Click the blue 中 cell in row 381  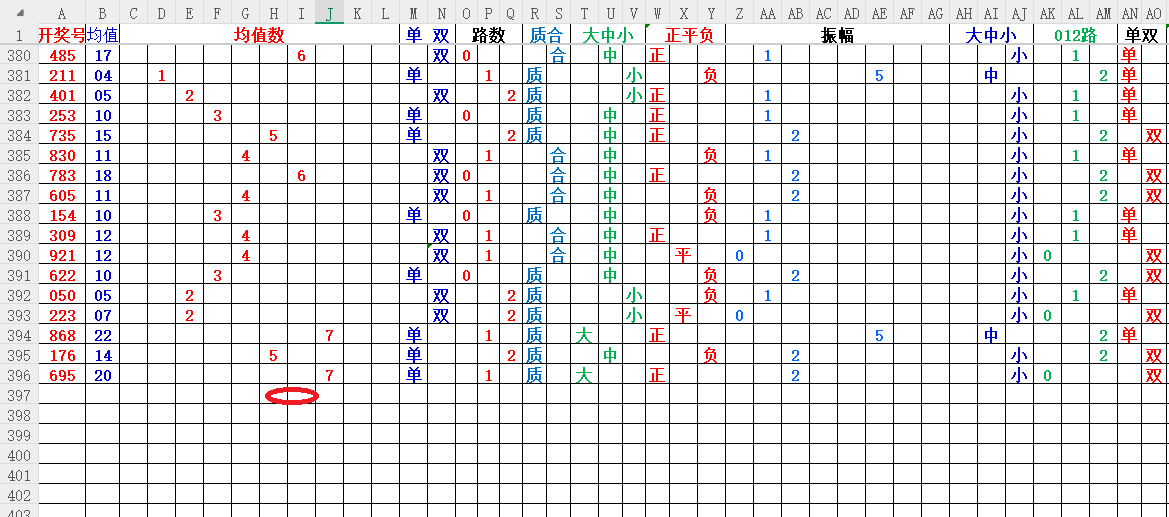pyautogui.click(x=991, y=75)
